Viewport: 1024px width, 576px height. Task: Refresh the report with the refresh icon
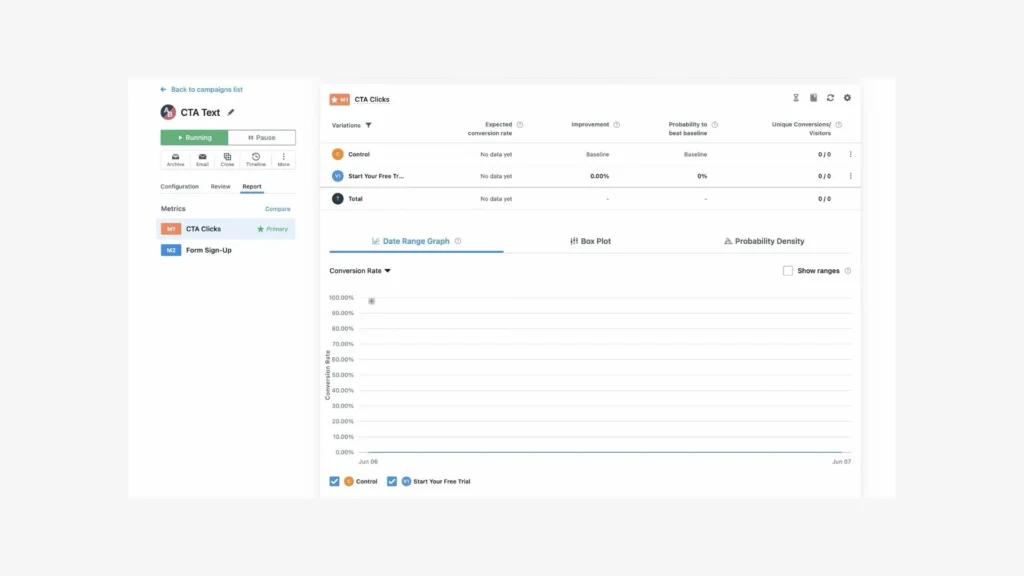(x=830, y=98)
